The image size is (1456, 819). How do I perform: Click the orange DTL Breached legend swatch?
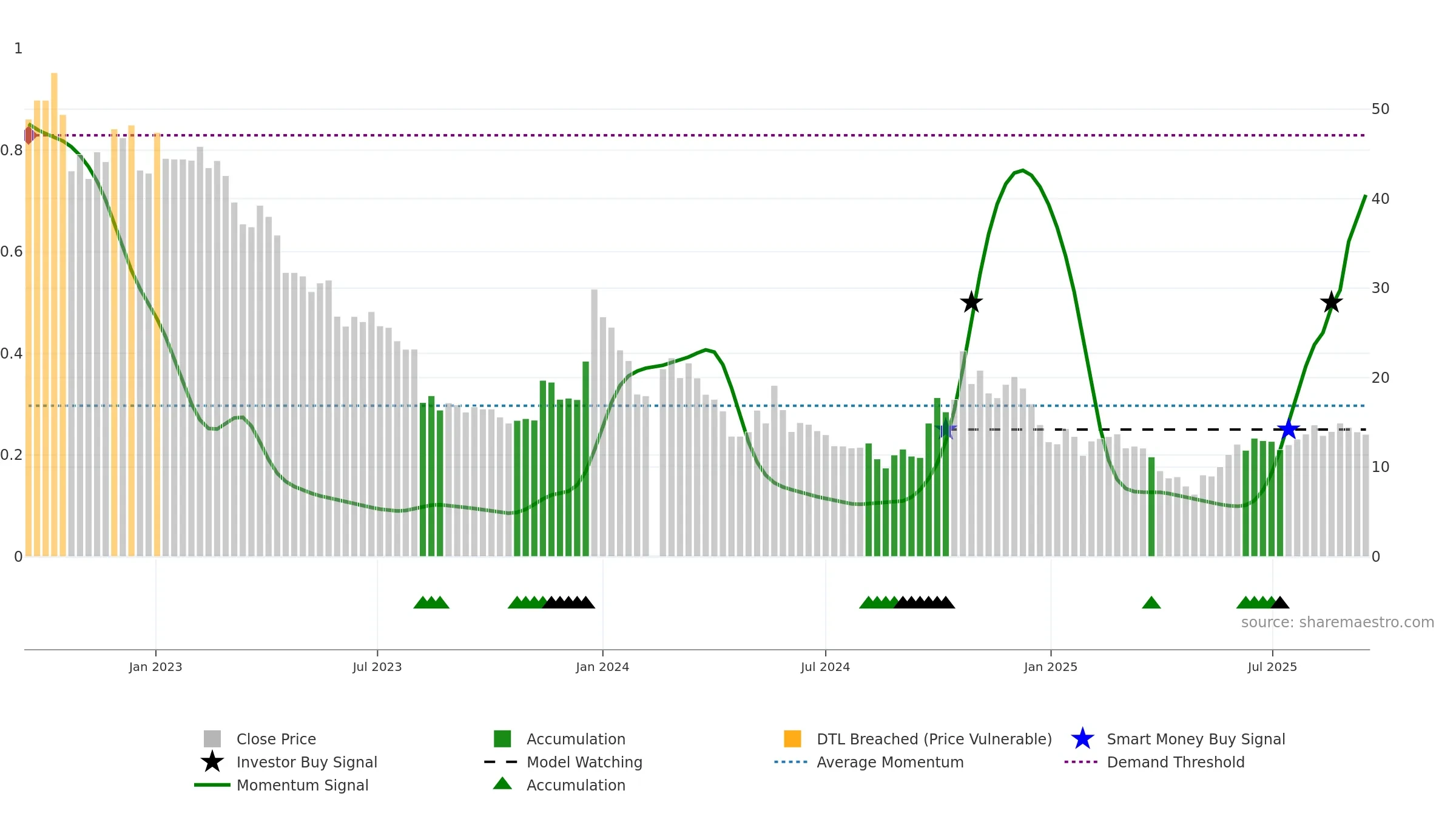[x=792, y=739]
